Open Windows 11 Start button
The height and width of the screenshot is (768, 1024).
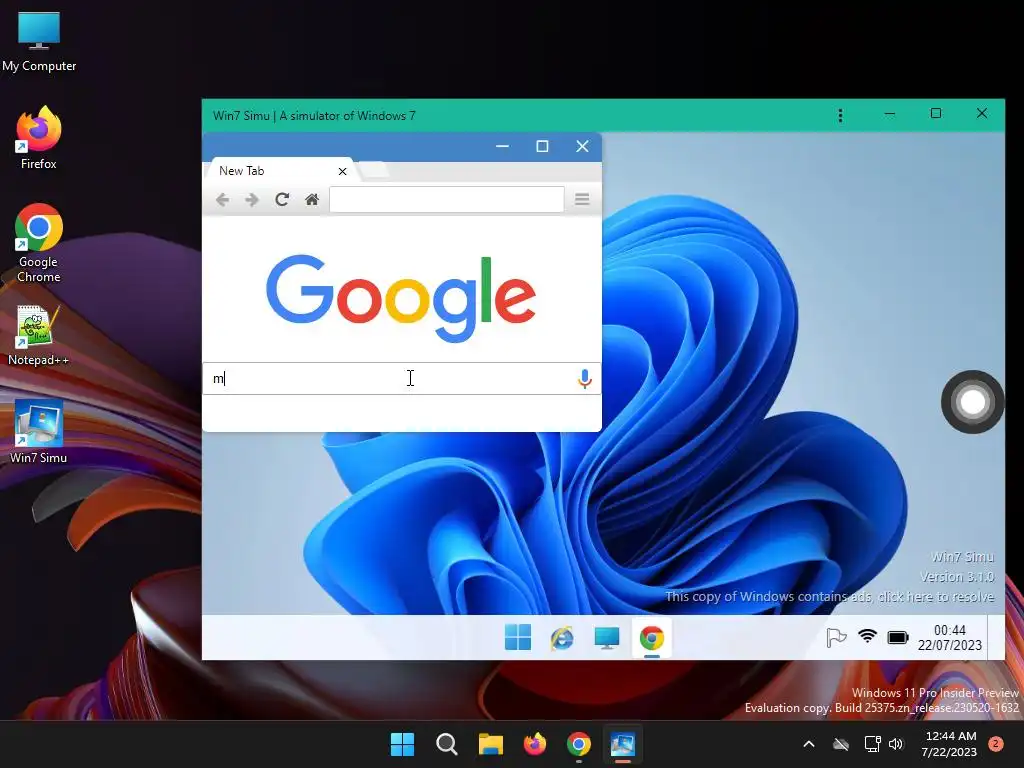(x=402, y=744)
